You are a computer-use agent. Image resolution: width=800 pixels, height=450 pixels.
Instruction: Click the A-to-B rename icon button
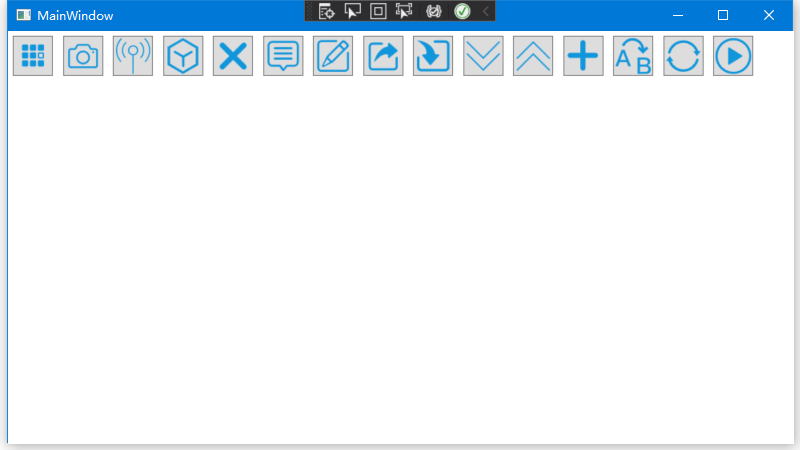[633, 56]
